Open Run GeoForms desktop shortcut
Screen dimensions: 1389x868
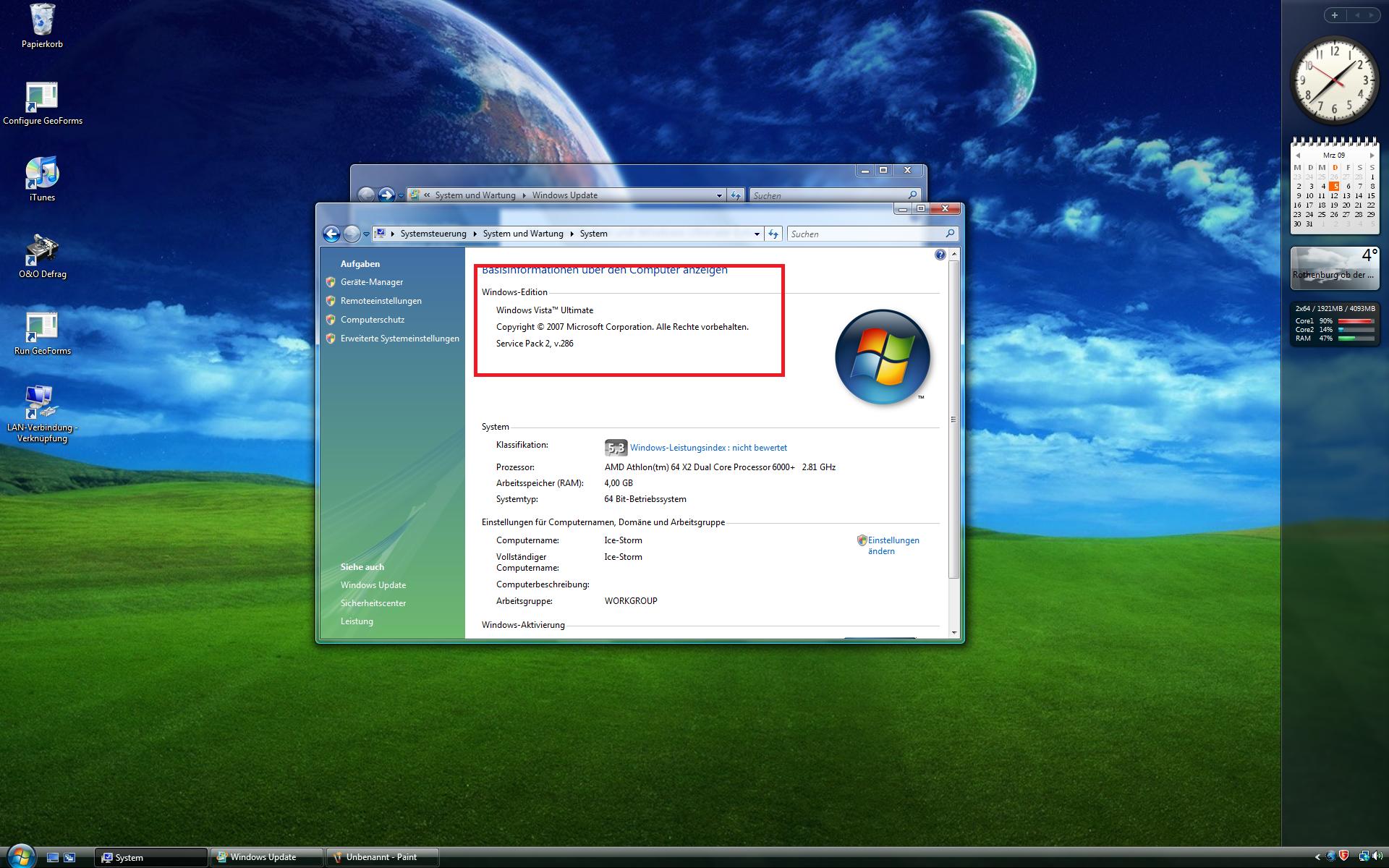(42, 327)
